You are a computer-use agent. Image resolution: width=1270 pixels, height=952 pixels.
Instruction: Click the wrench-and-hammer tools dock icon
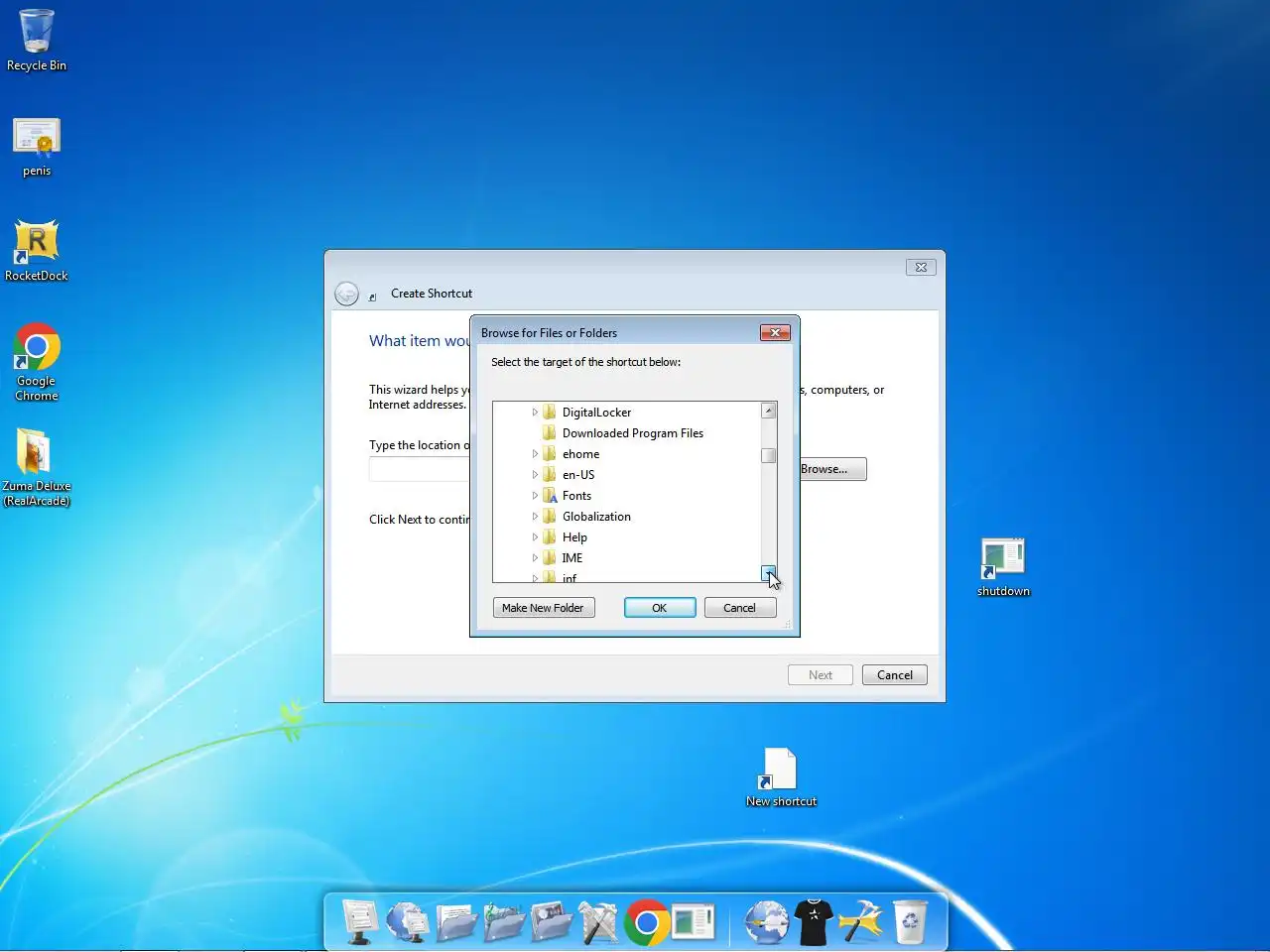click(x=598, y=922)
